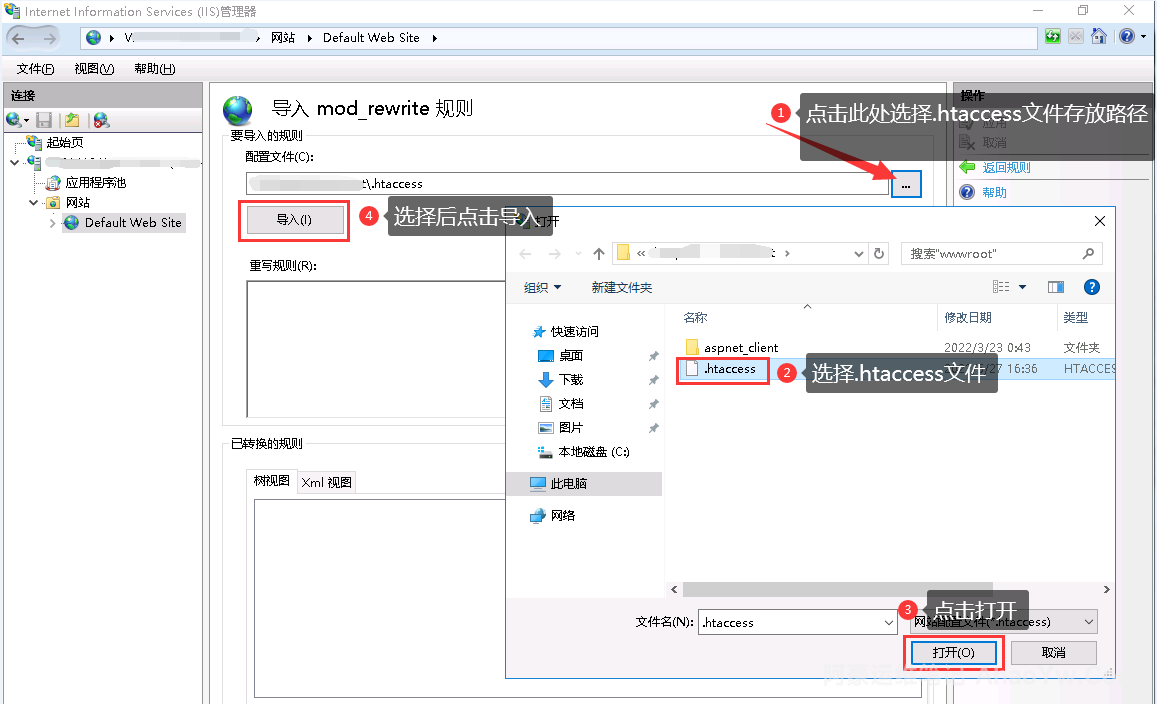1157x704 pixels.
Task: Click the home icon in address bar
Action: click(x=1099, y=37)
